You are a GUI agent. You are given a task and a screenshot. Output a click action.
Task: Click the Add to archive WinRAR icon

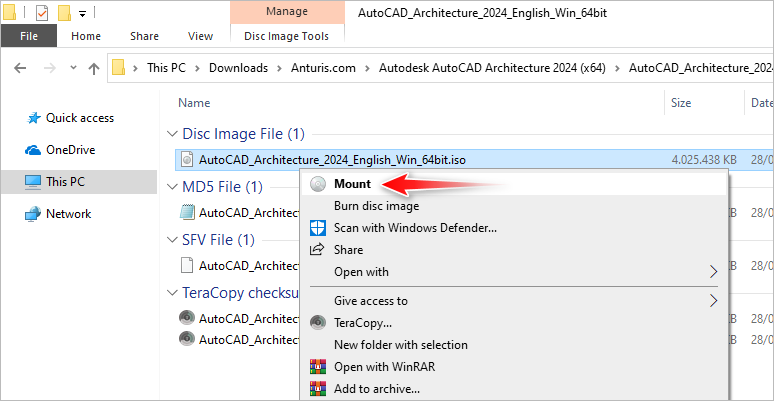point(318,389)
